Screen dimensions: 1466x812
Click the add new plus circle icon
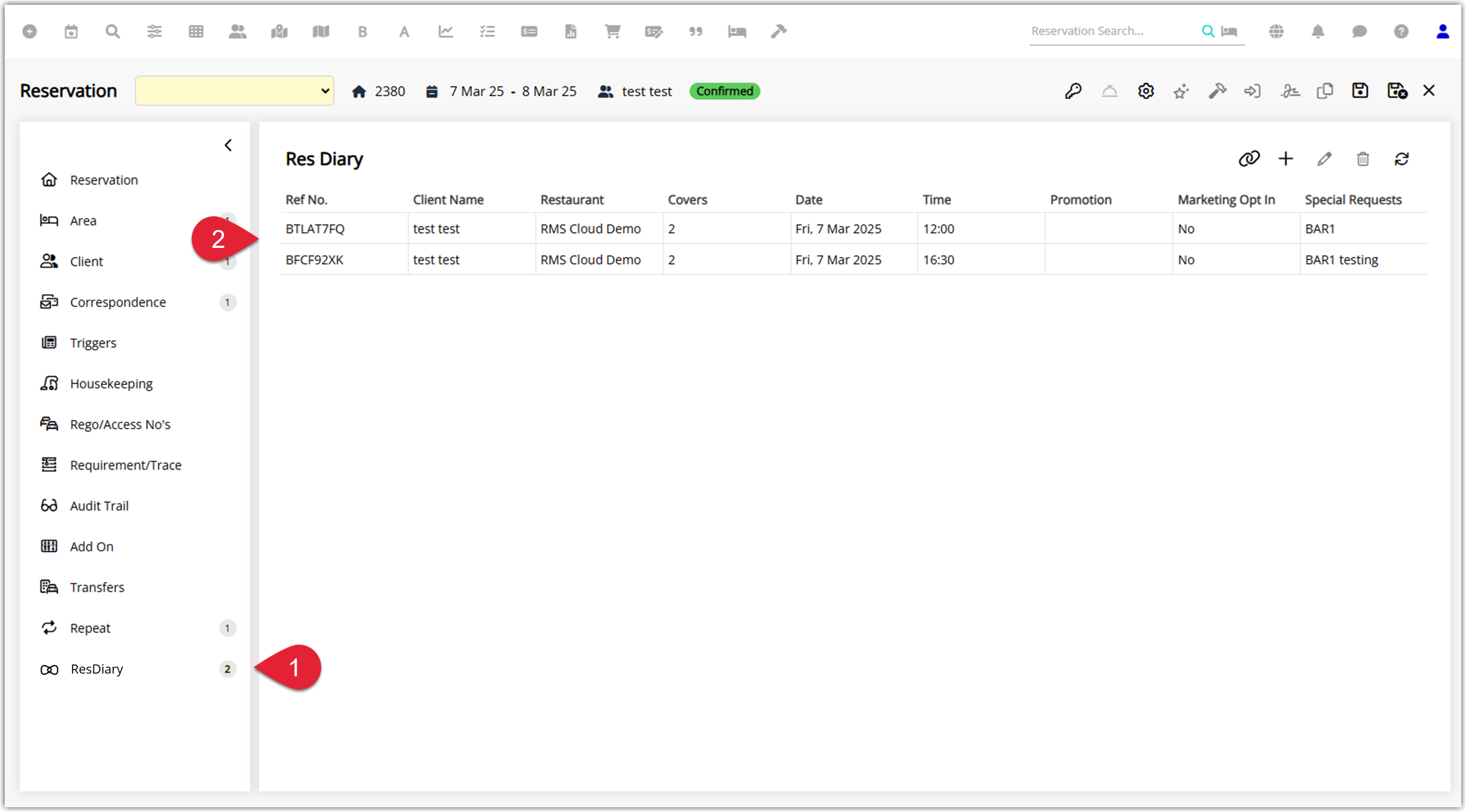point(29,31)
